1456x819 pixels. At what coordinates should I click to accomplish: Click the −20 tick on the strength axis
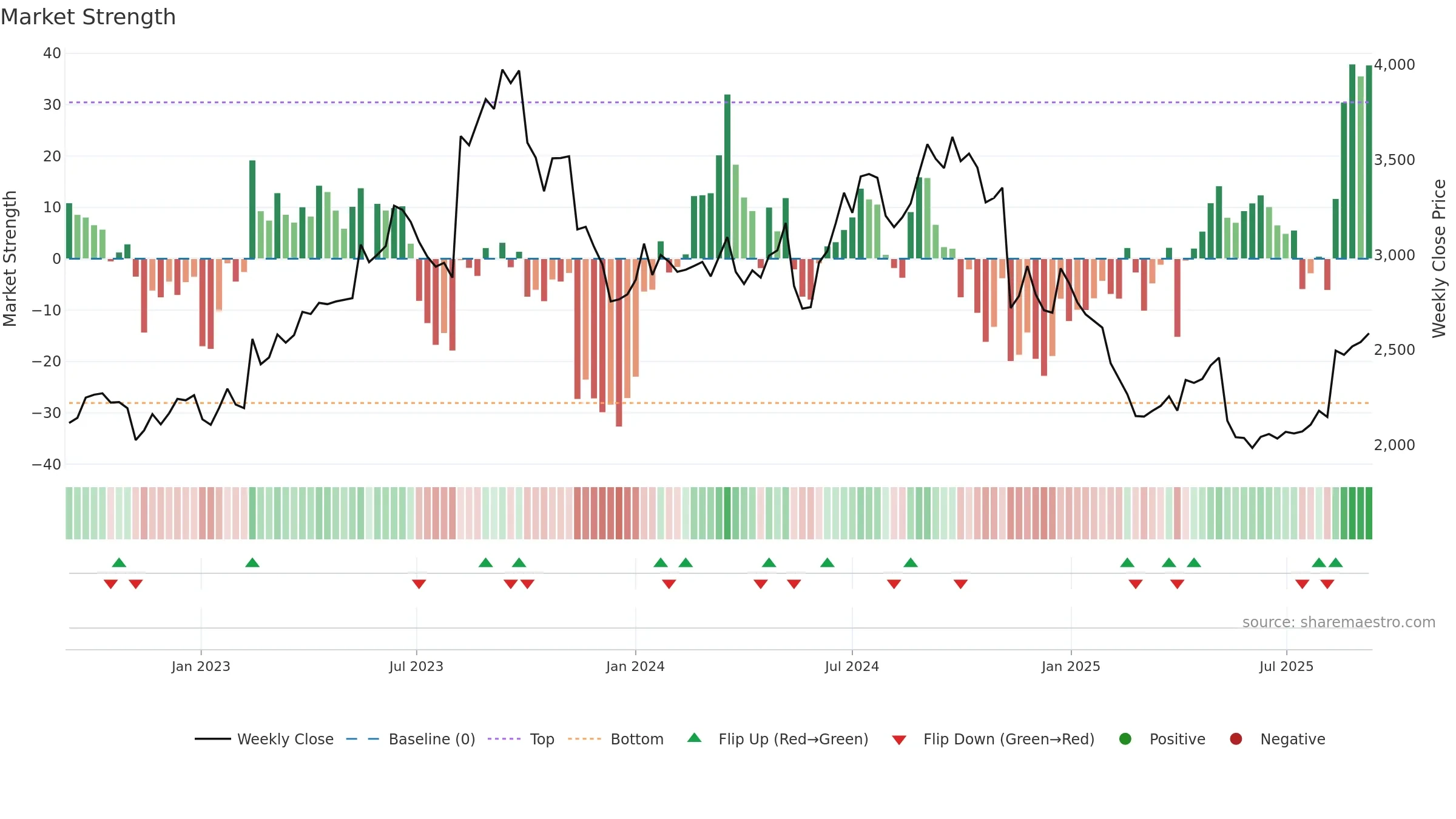click(47, 362)
